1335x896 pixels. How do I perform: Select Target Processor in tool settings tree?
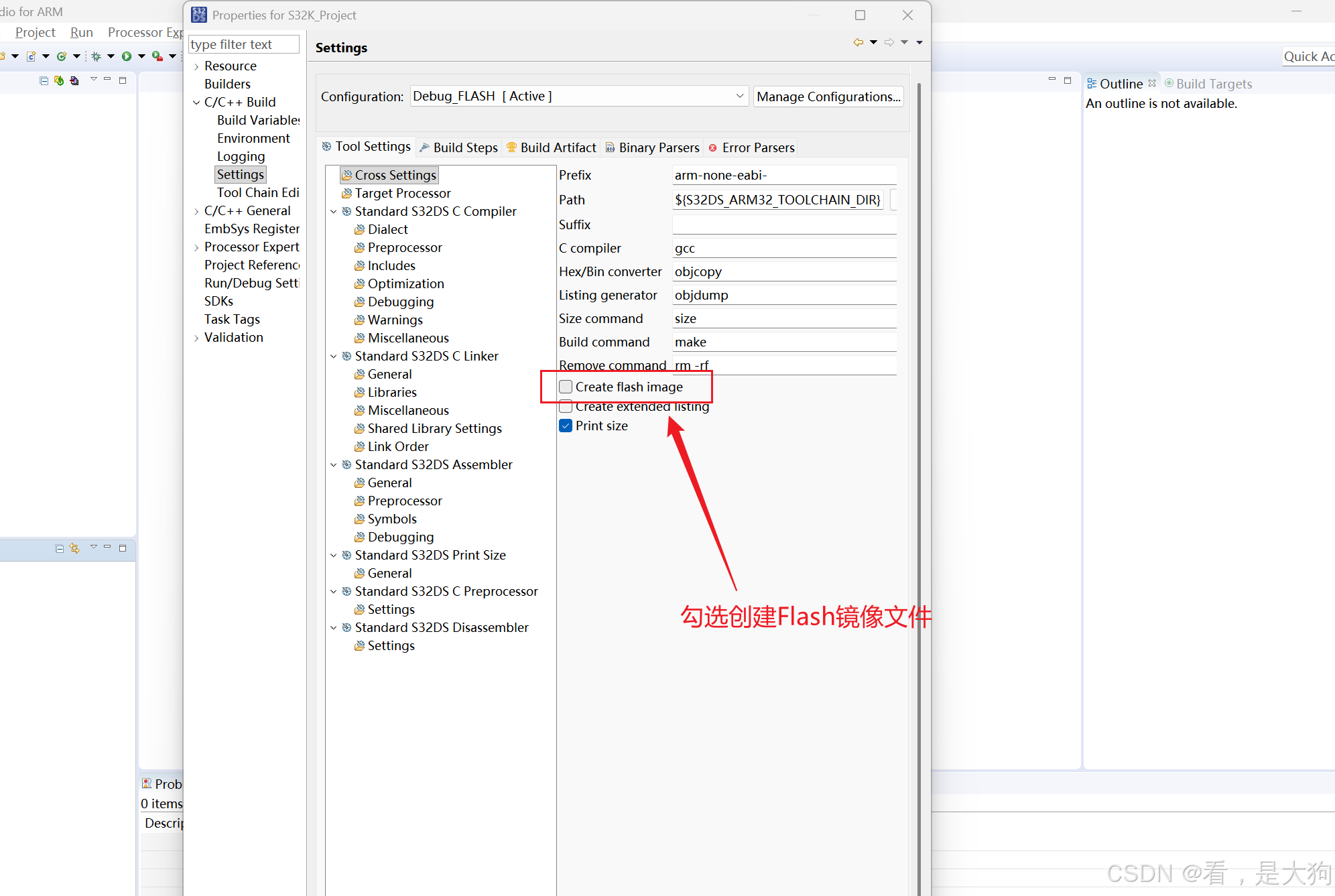pos(402,193)
